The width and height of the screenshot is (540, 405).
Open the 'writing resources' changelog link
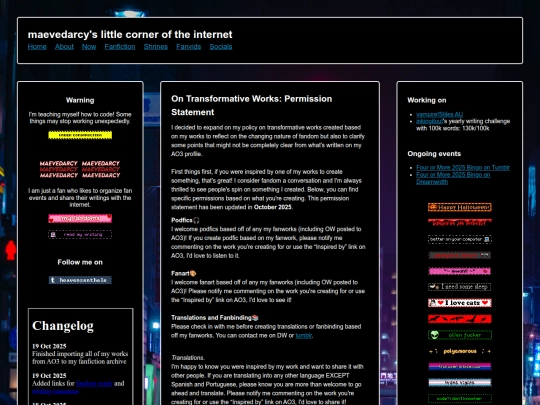(x=55, y=391)
